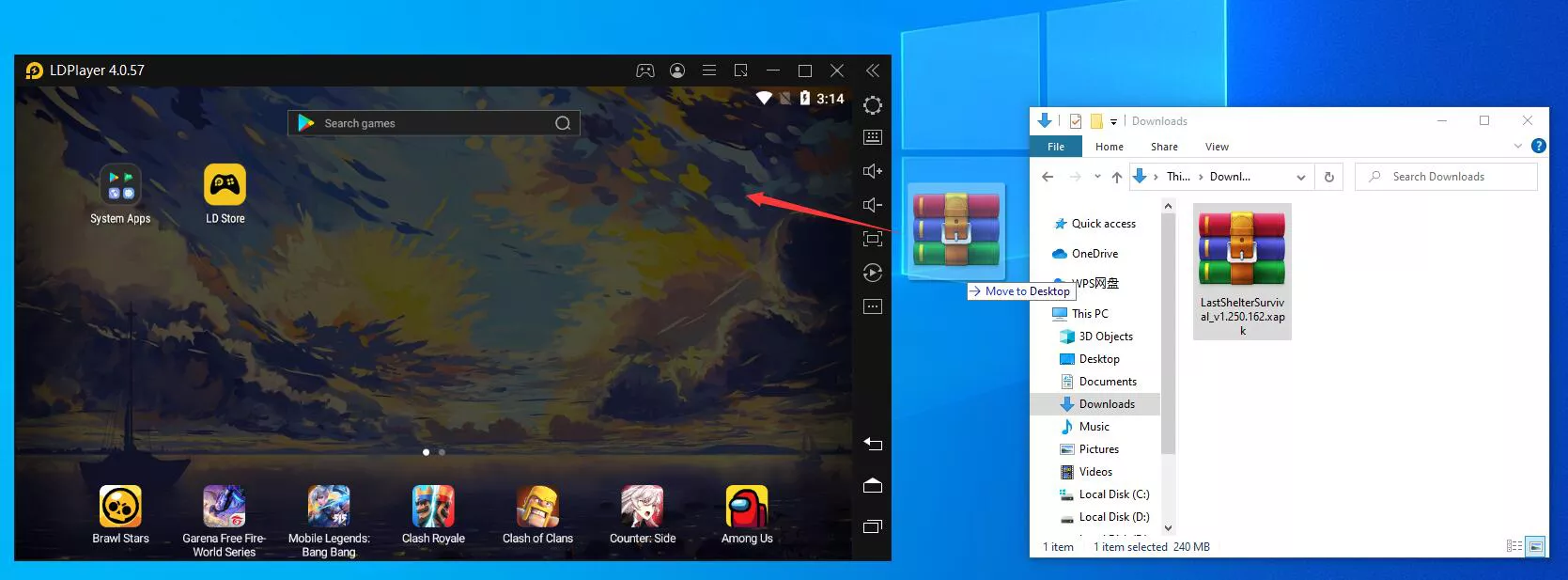Open LDPlayer hamburger menu
The width and height of the screenshot is (1568, 580).
pyautogui.click(x=709, y=71)
